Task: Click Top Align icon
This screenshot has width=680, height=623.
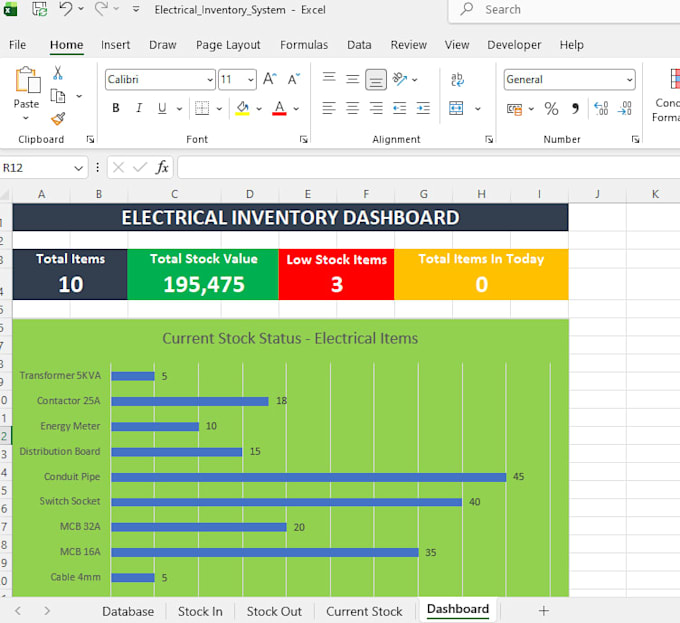Action: (329, 79)
